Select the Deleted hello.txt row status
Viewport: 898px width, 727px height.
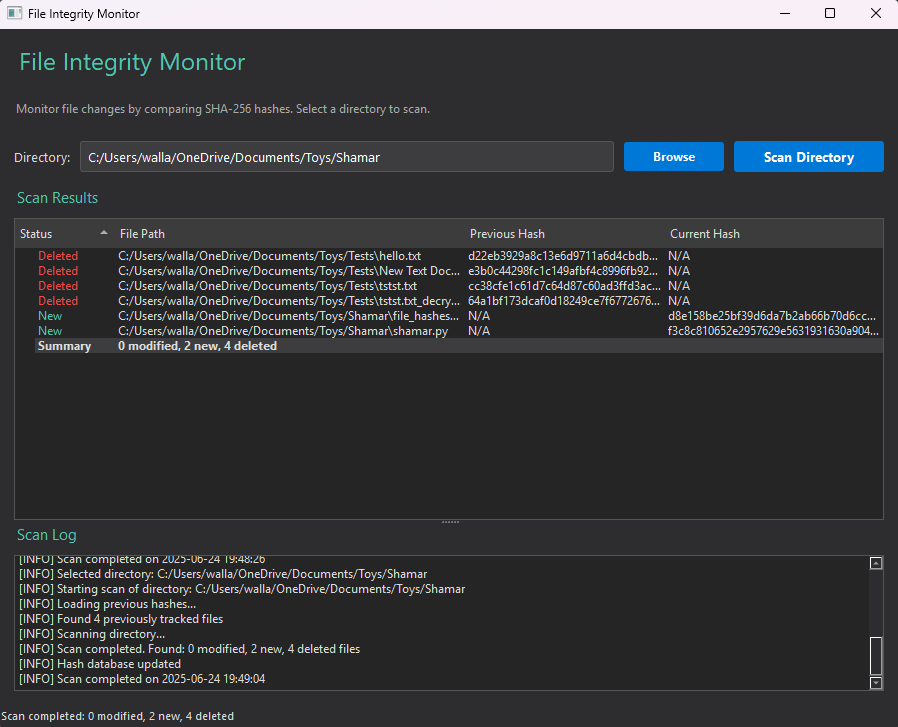coord(58,256)
